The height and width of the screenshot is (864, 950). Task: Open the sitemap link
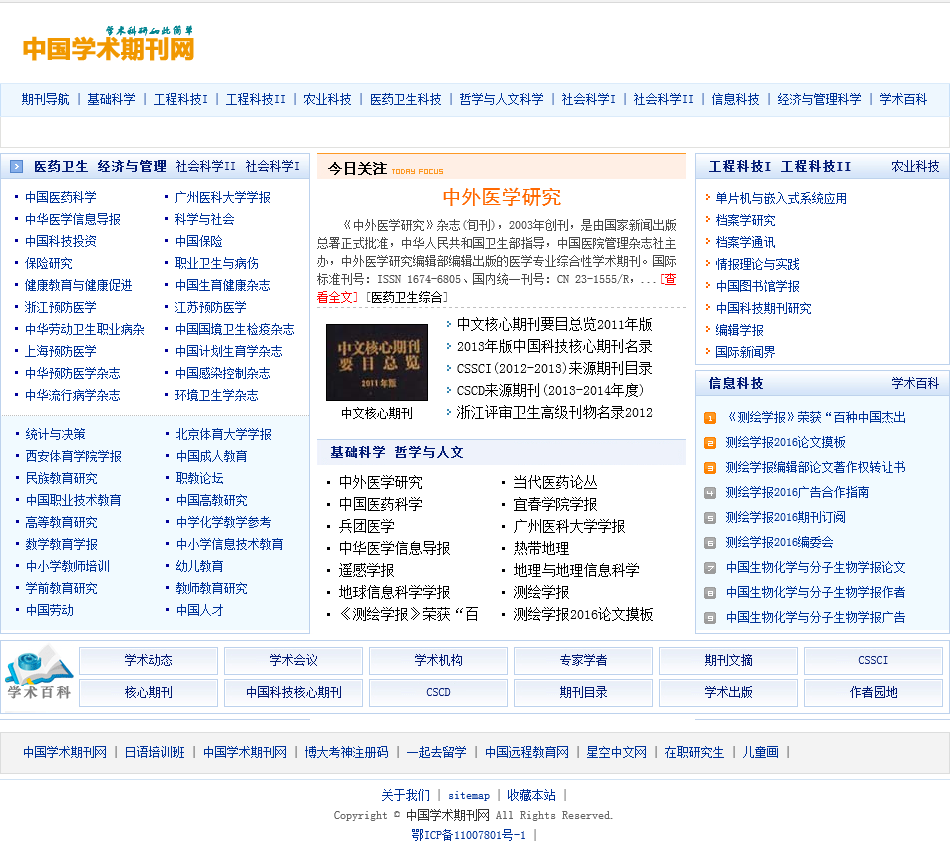(x=469, y=796)
